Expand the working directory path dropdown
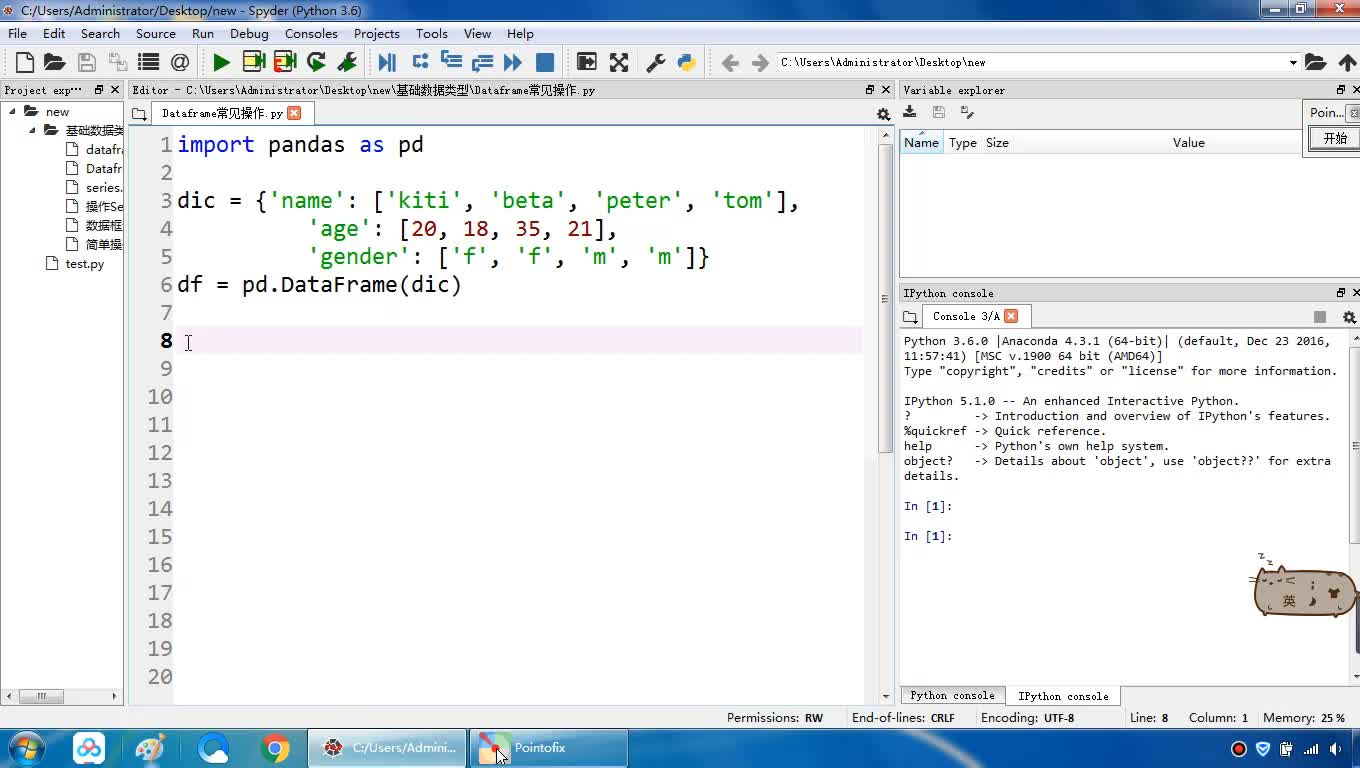 click(1292, 62)
